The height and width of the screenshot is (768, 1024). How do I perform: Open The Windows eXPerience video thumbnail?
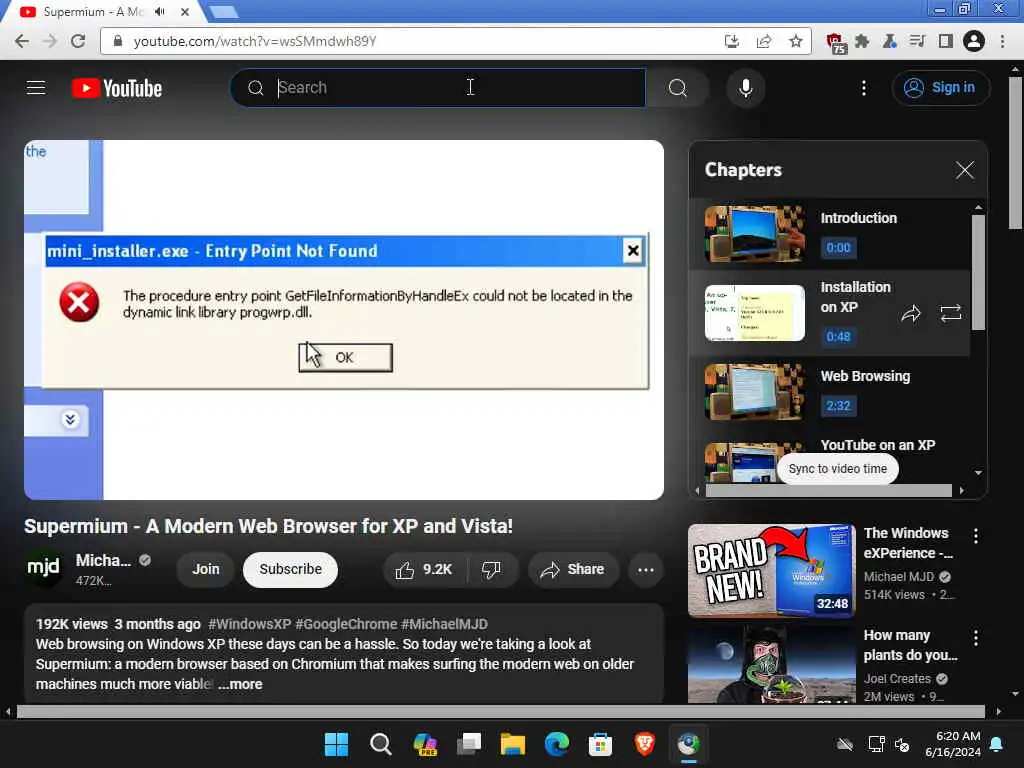click(x=771, y=570)
